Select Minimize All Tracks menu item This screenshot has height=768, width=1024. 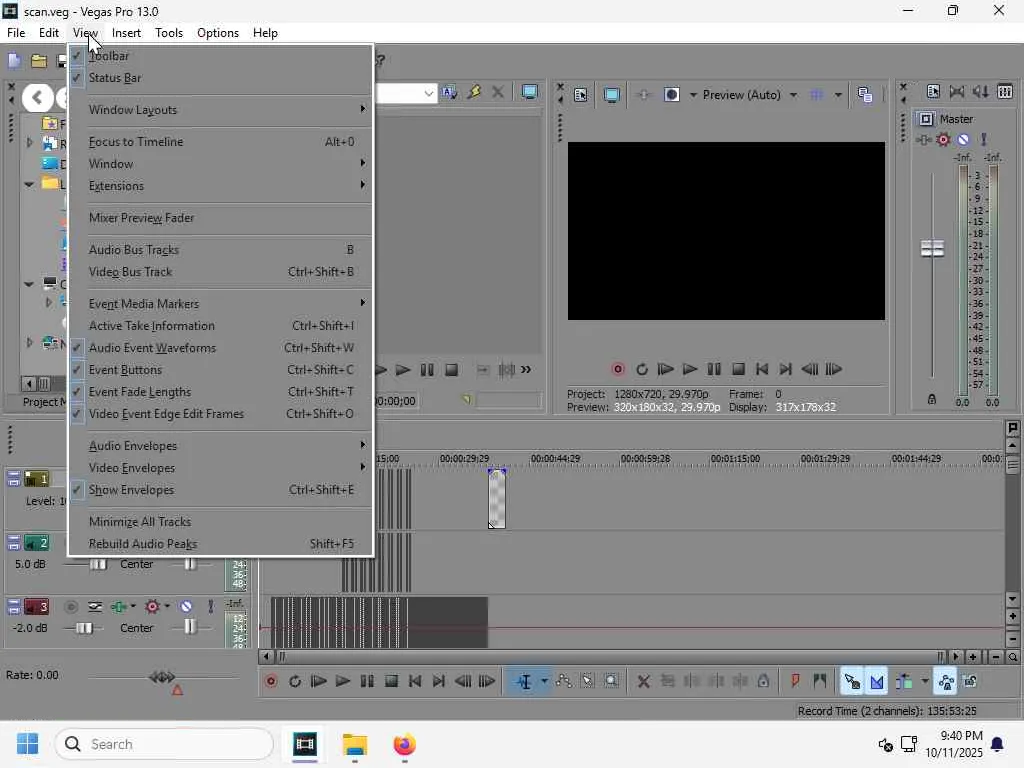(221, 522)
